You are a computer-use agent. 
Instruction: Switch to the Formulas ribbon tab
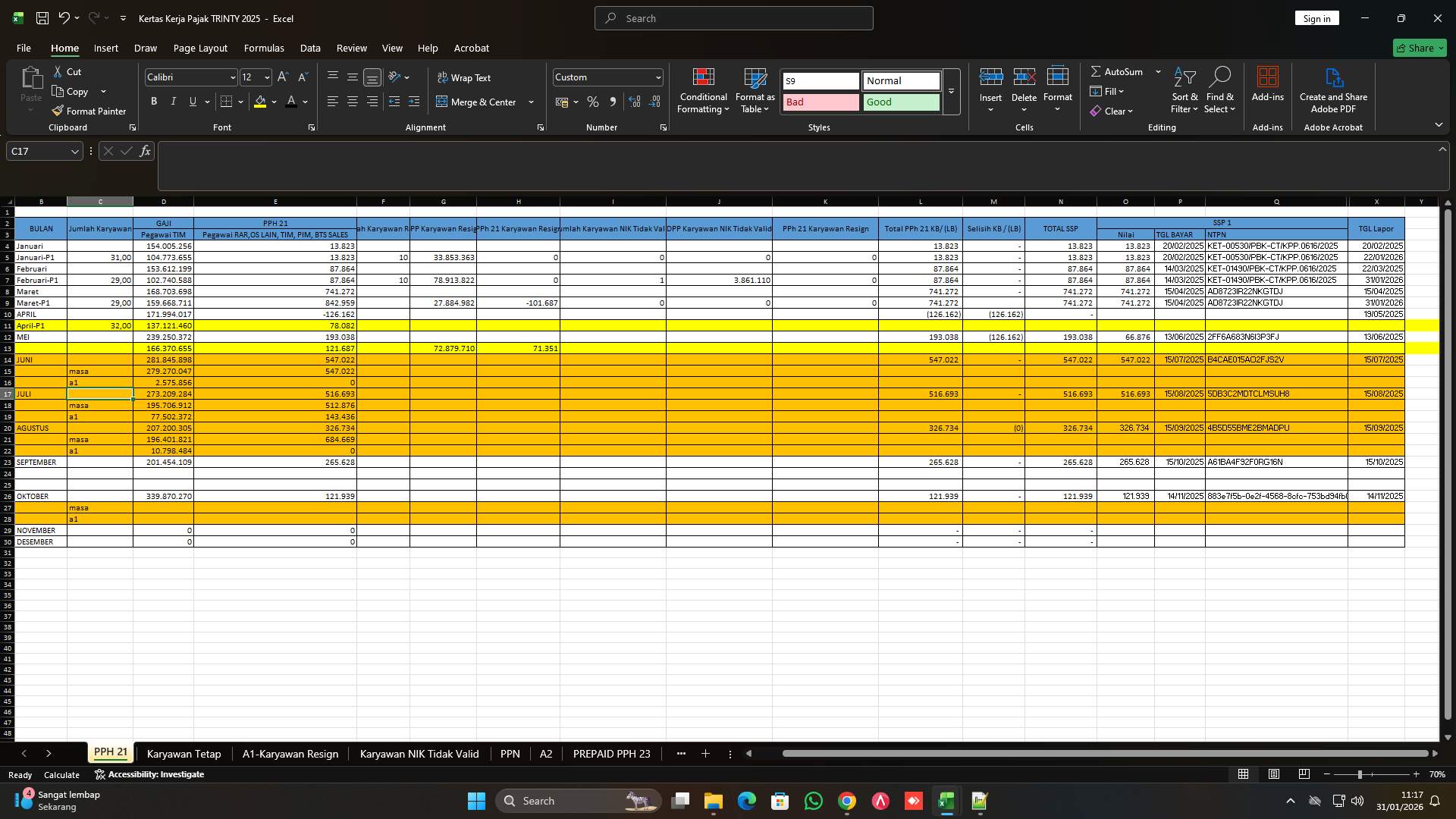coord(263,48)
